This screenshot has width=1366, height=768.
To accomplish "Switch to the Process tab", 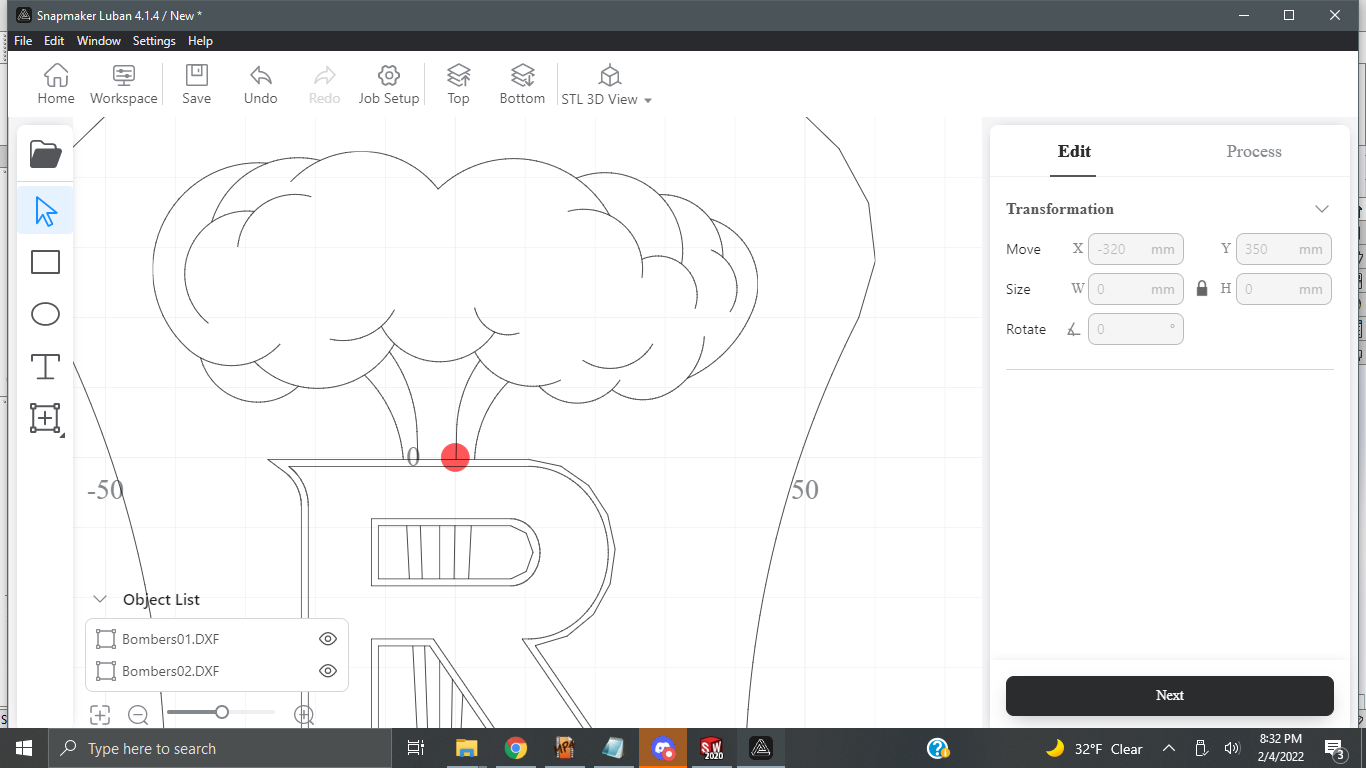I will coord(1253,152).
